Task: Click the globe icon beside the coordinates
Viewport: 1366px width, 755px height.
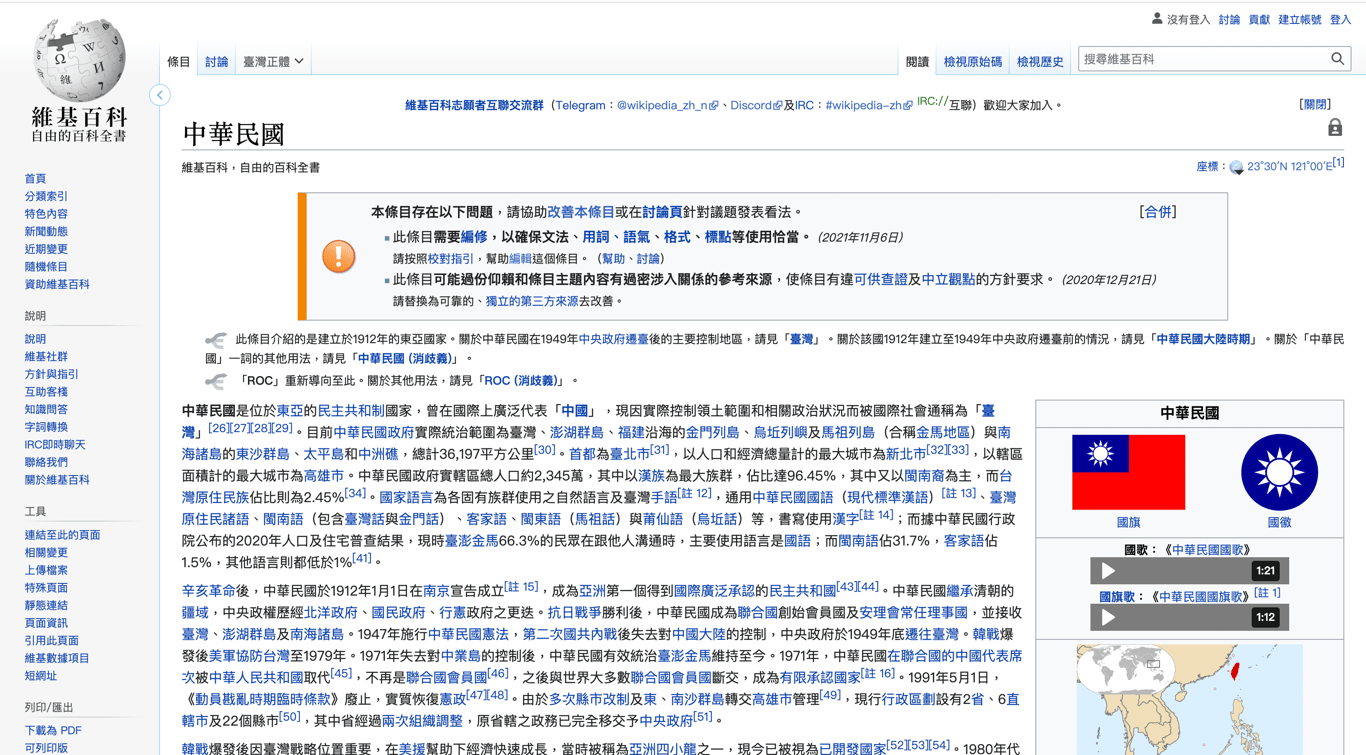Action: (1236, 167)
